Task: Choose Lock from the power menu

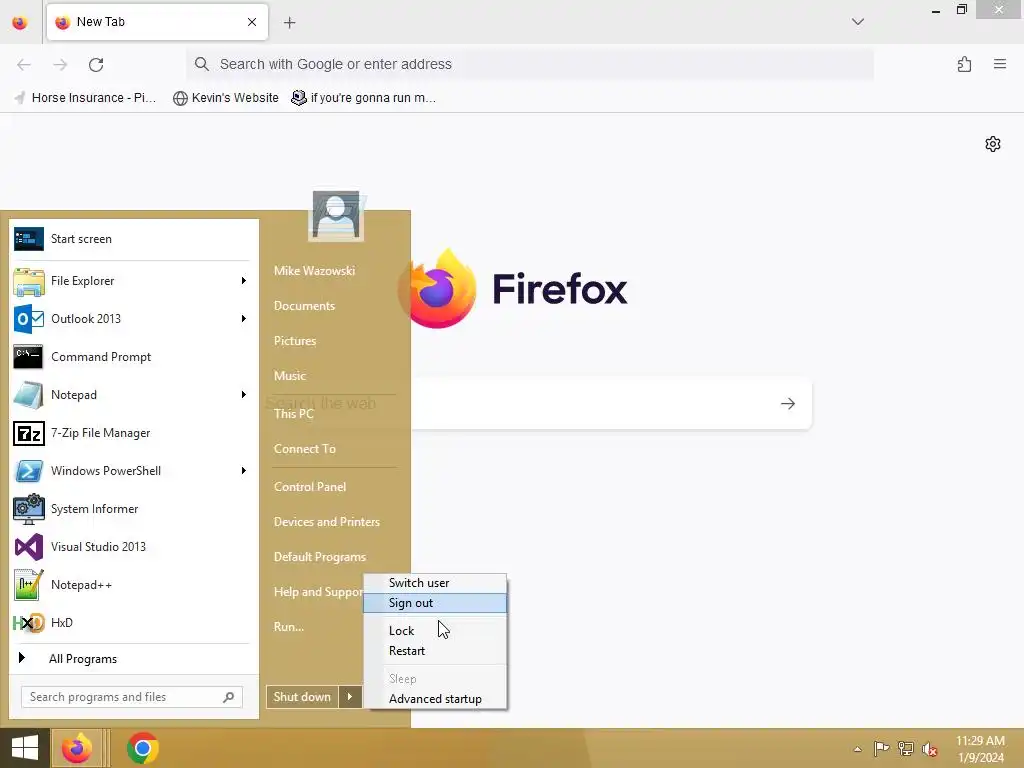Action: [x=435, y=631]
